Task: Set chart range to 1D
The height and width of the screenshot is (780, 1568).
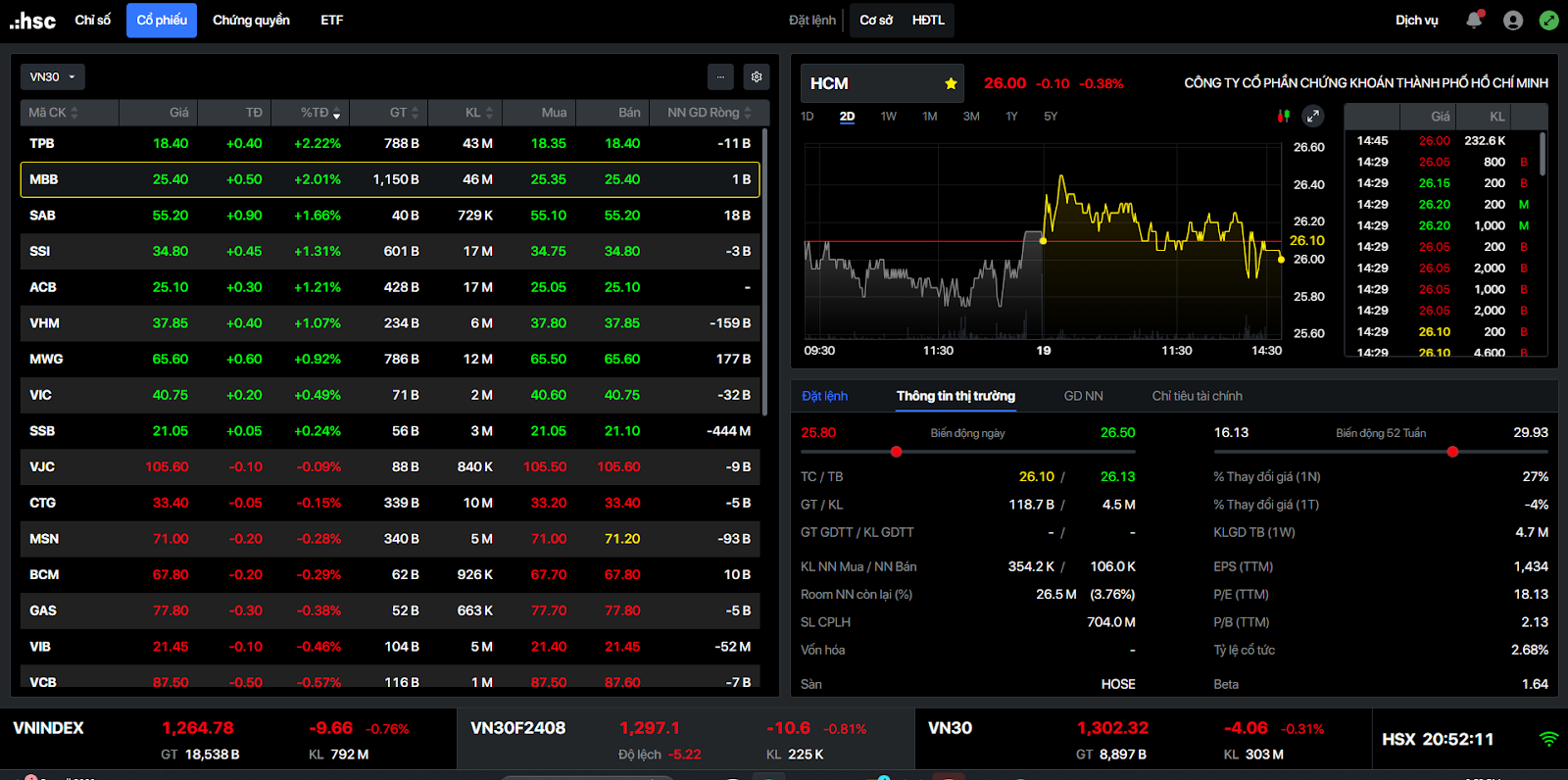Action: [x=808, y=116]
